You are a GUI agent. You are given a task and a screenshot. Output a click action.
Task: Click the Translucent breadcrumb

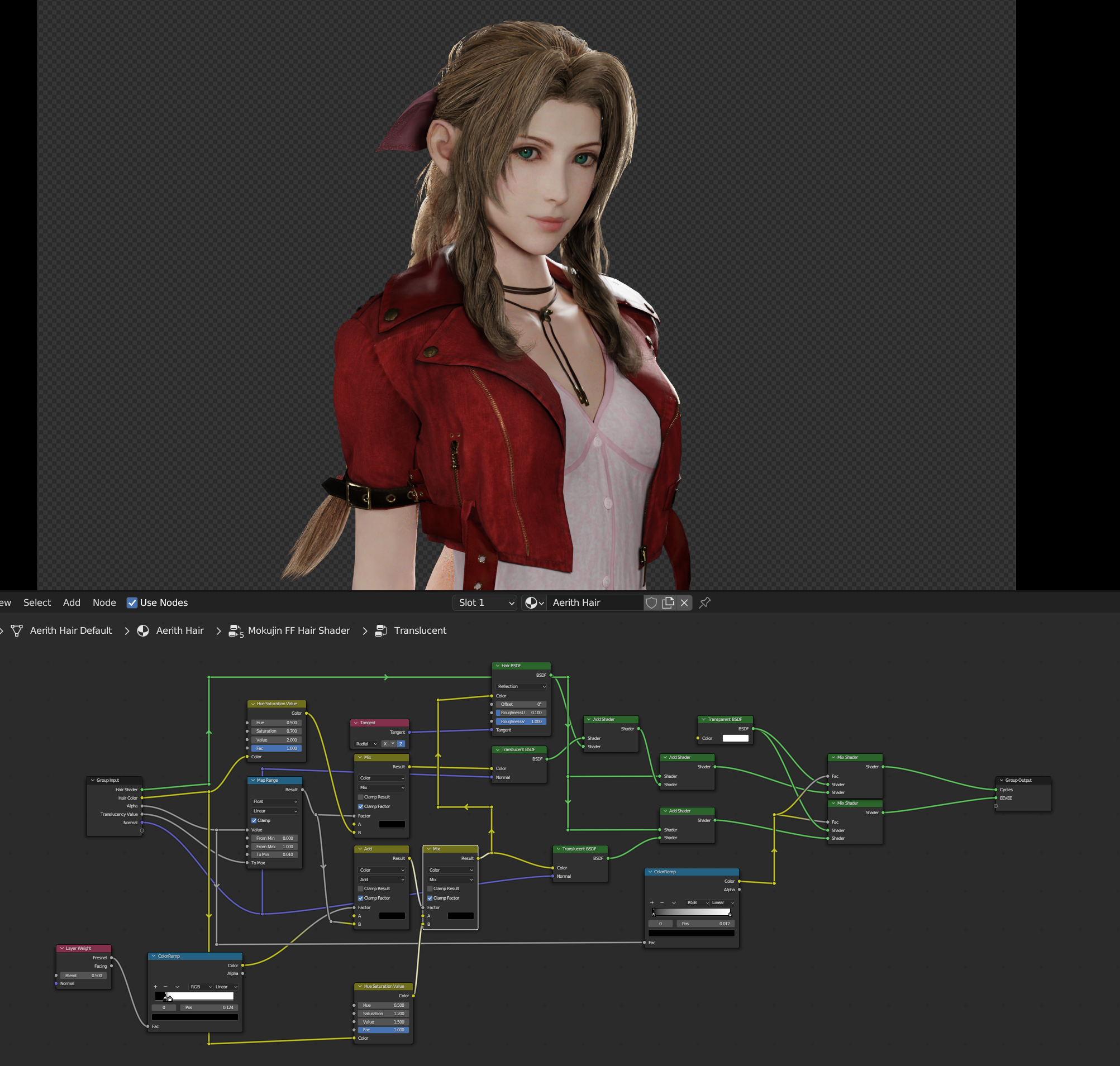(420, 631)
